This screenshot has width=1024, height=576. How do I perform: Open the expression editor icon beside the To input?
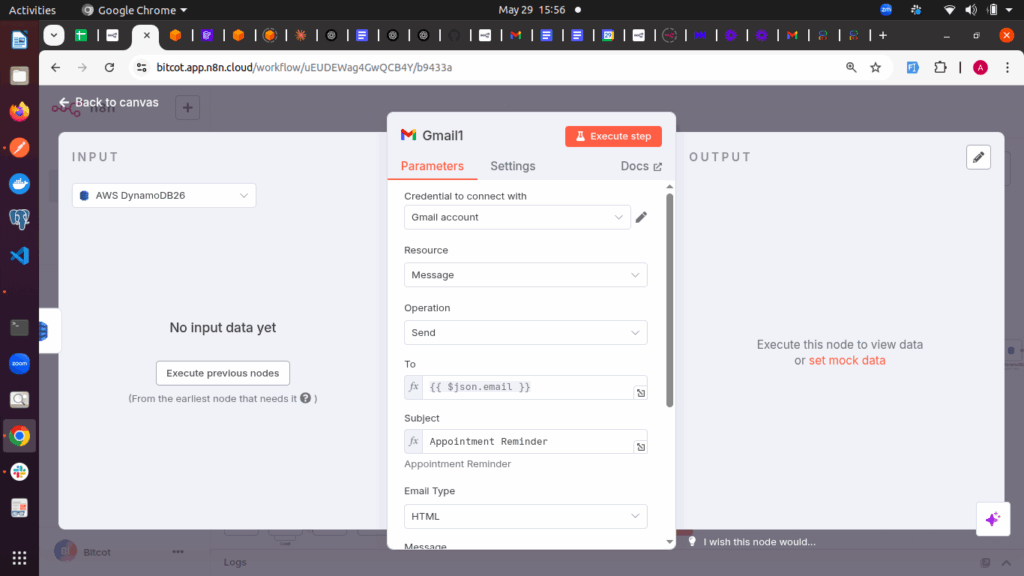point(641,392)
